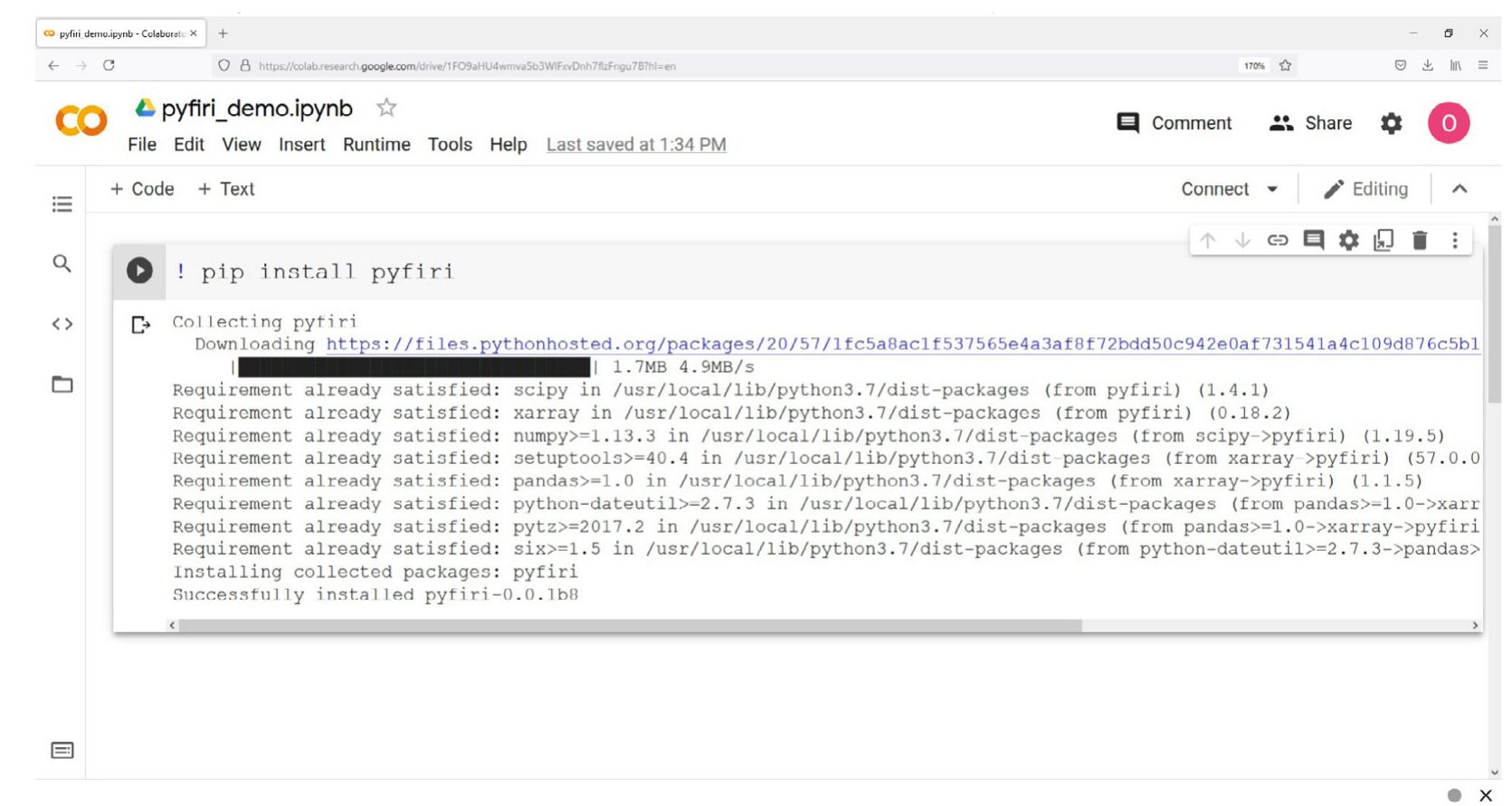1512x806 pixels.
Task: Mirror cell in tab icon
Action: pyautogui.click(x=1384, y=241)
